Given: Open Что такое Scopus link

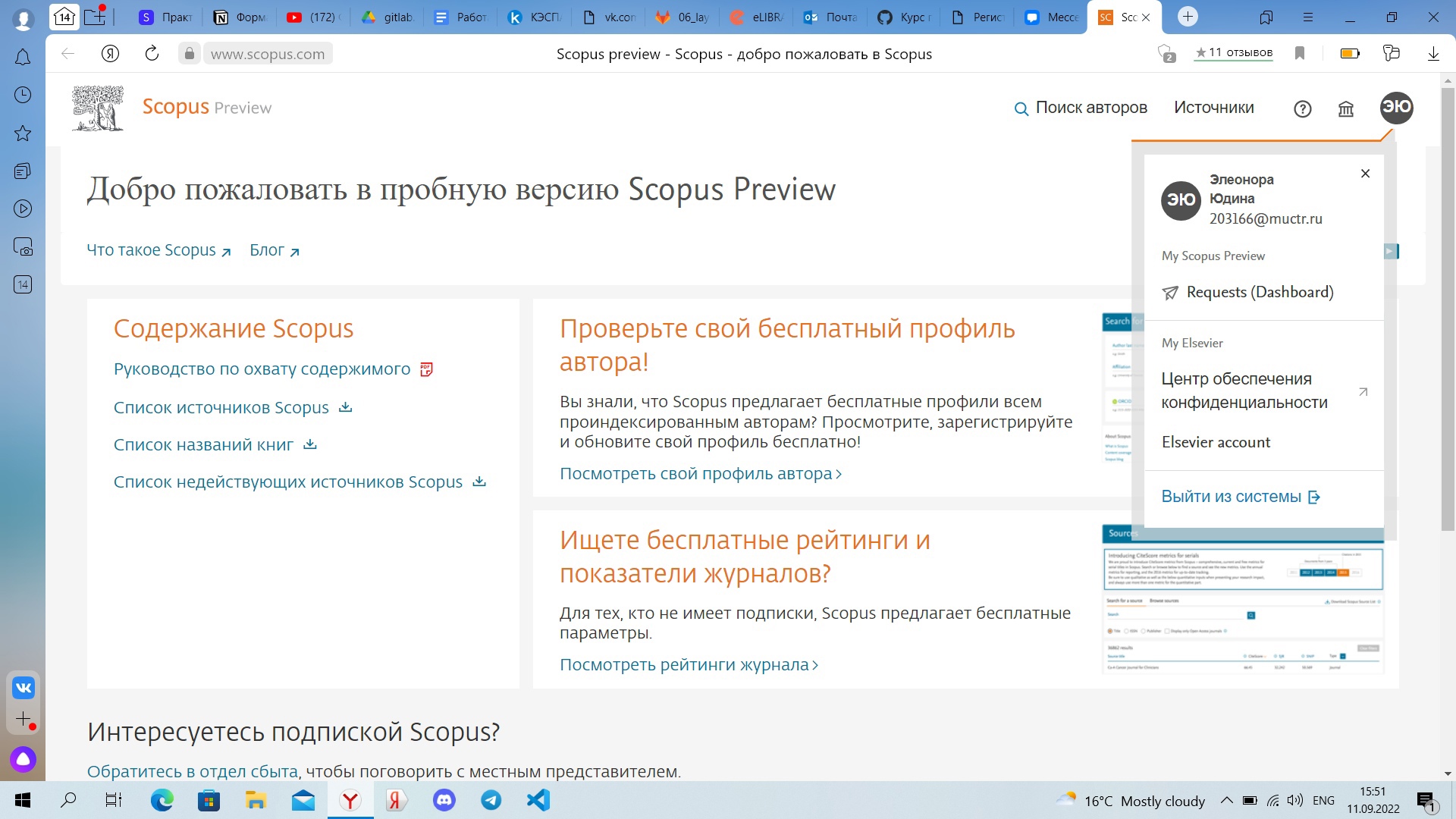Looking at the screenshot, I should pos(158,250).
